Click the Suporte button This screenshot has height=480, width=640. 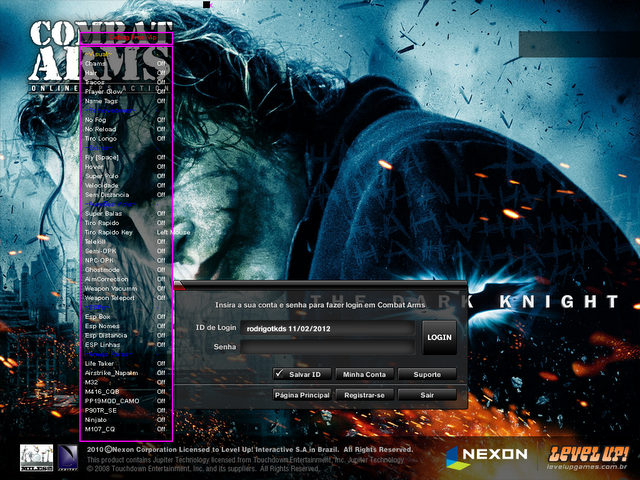(427, 374)
